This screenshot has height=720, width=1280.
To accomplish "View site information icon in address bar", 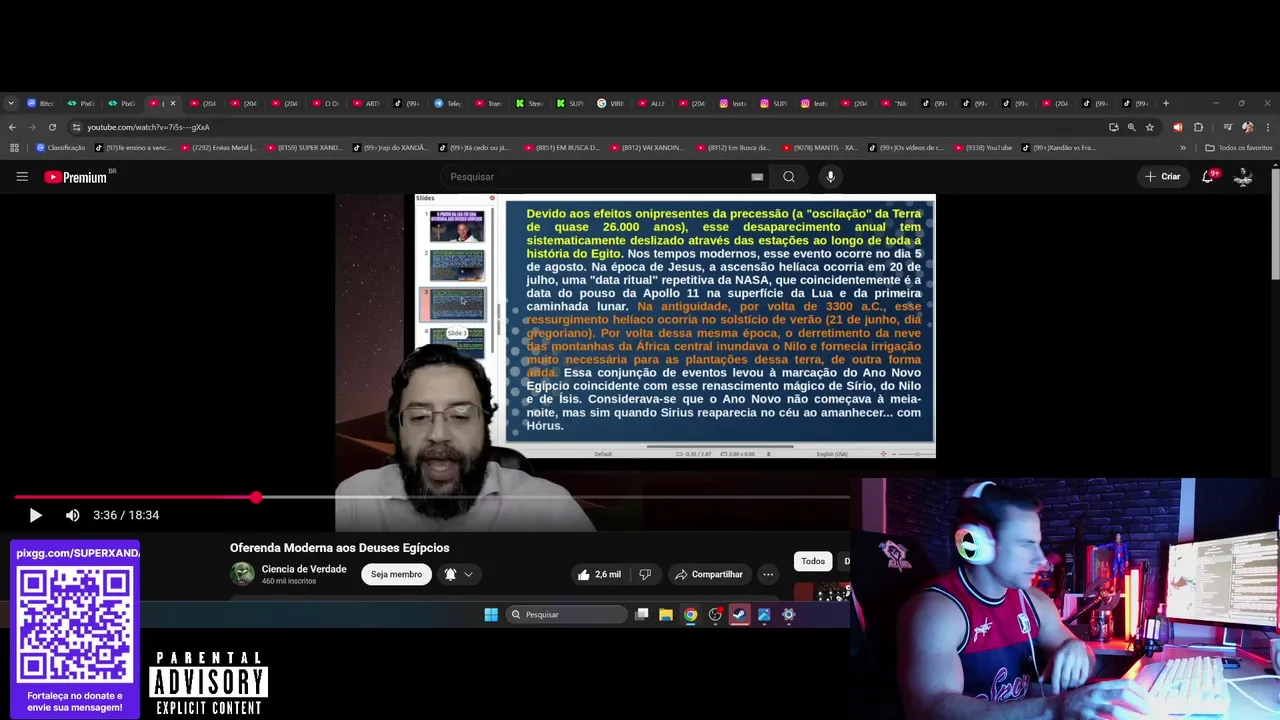I will click(x=76, y=127).
